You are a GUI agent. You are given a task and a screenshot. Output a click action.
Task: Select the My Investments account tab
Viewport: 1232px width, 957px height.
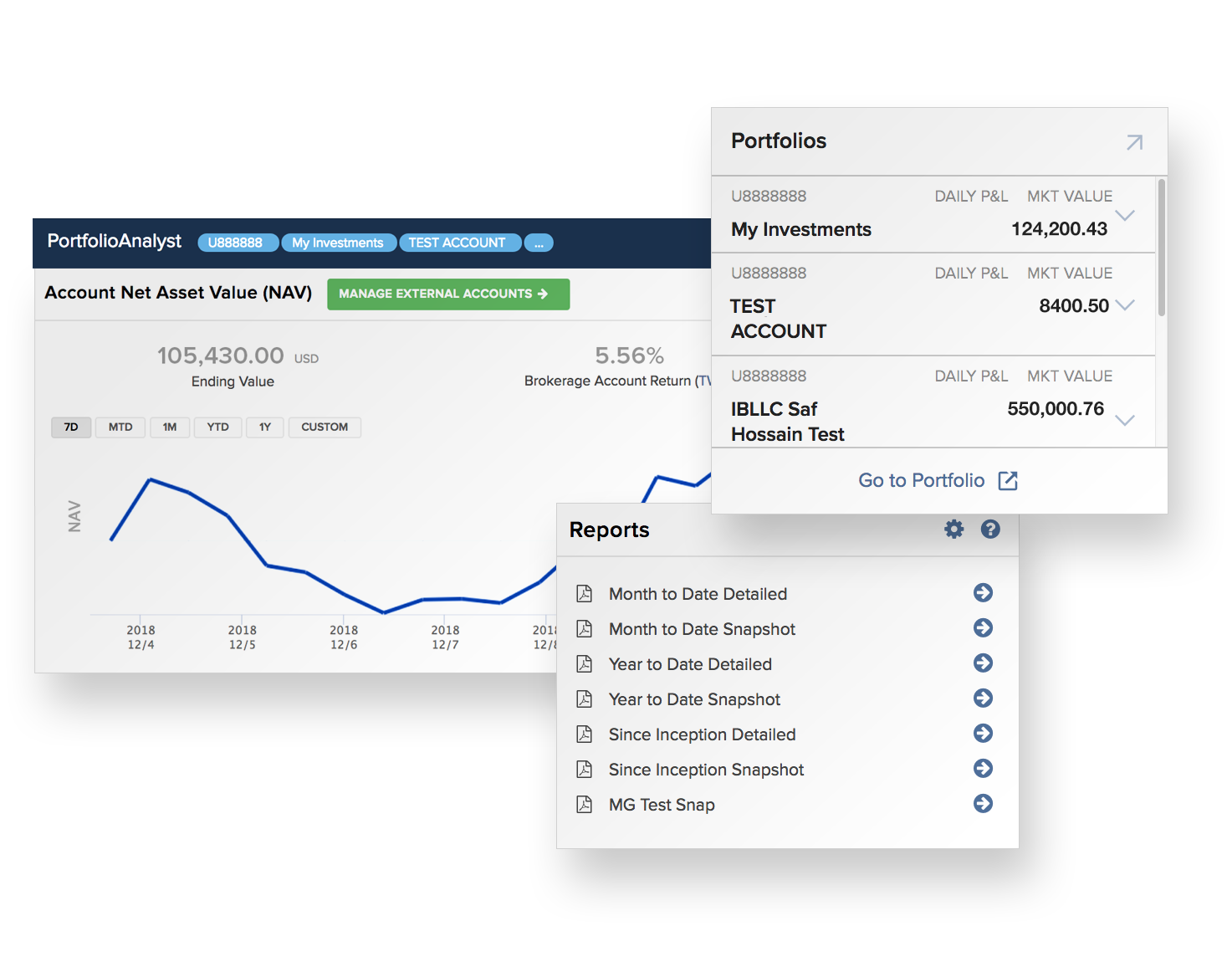click(338, 243)
